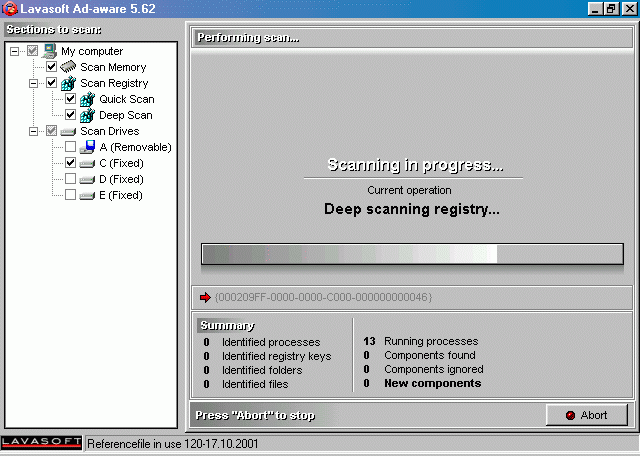Click 'Components found' summary row
Image resolution: width=640 pixels, height=456 pixels.
click(x=419, y=355)
